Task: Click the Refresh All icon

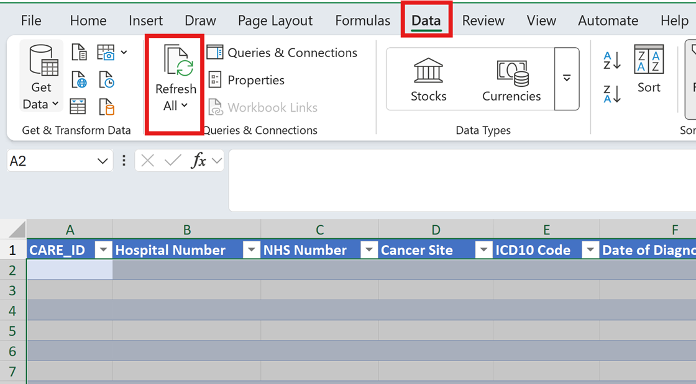Action: click(x=178, y=61)
